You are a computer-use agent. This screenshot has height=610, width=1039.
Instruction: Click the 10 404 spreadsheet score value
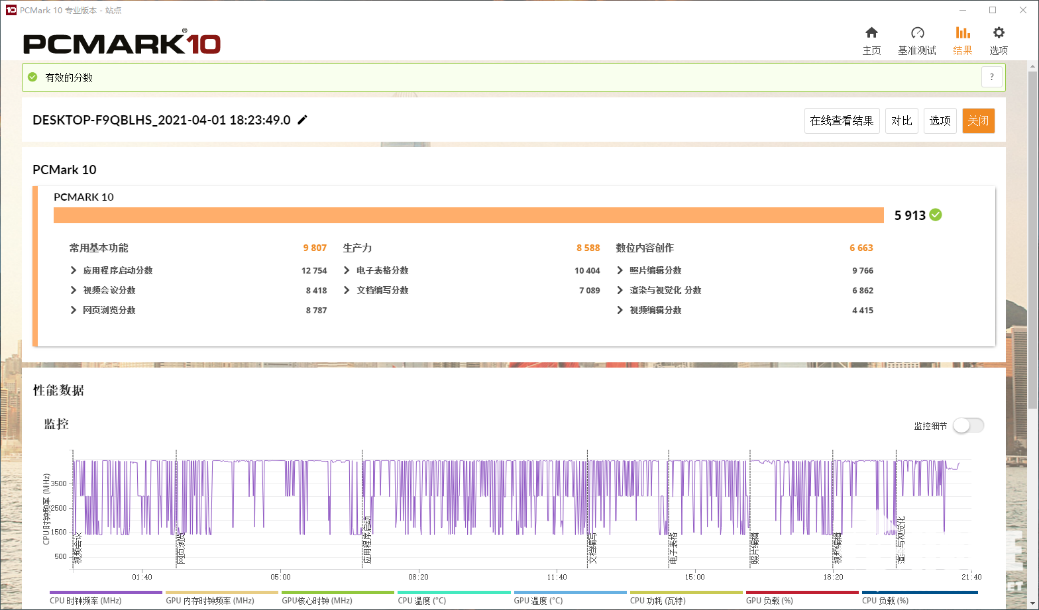point(587,270)
